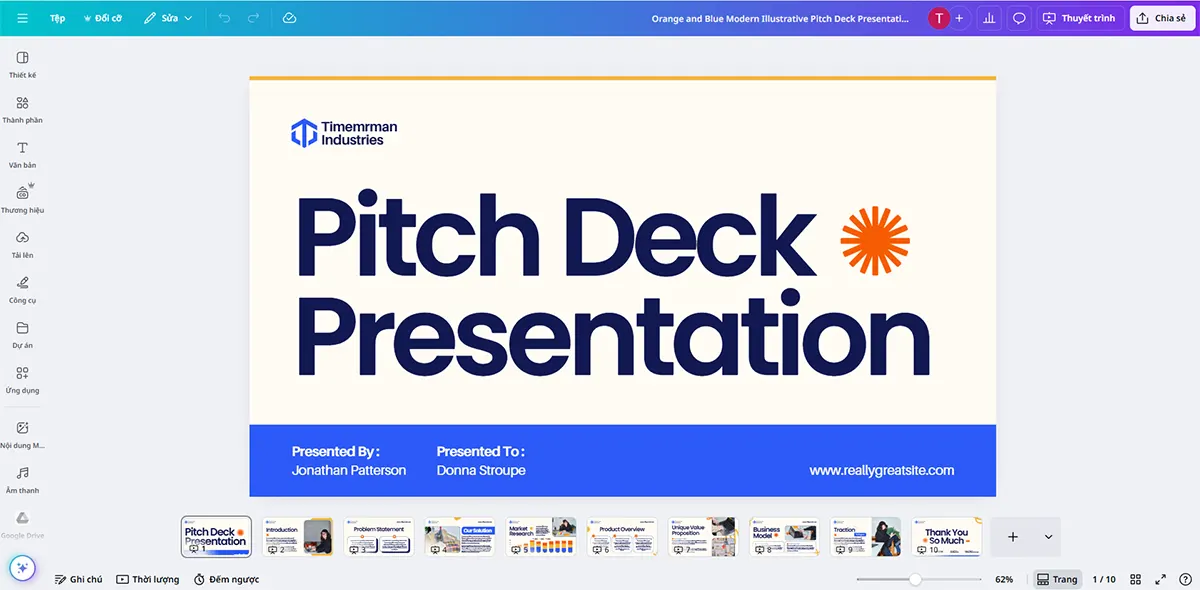The image size is (1200, 590).
Task: Select the Presented By : label
Action: (x=336, y=451)
